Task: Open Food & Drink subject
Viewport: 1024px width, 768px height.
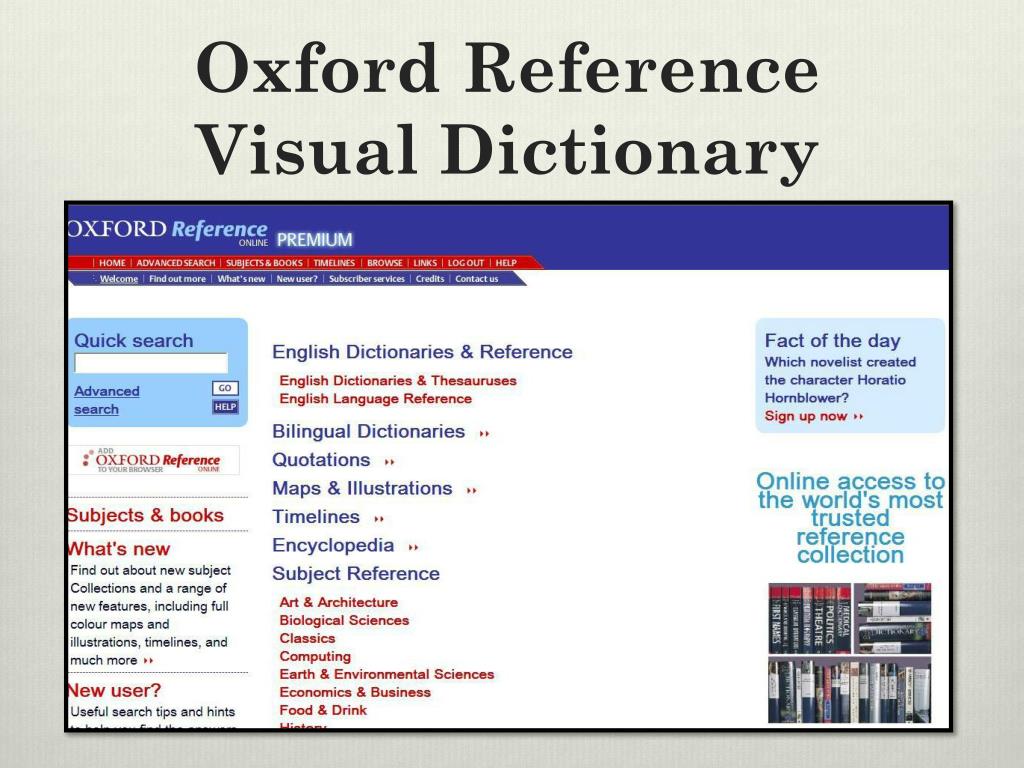Action: click(x=323, y=710)
